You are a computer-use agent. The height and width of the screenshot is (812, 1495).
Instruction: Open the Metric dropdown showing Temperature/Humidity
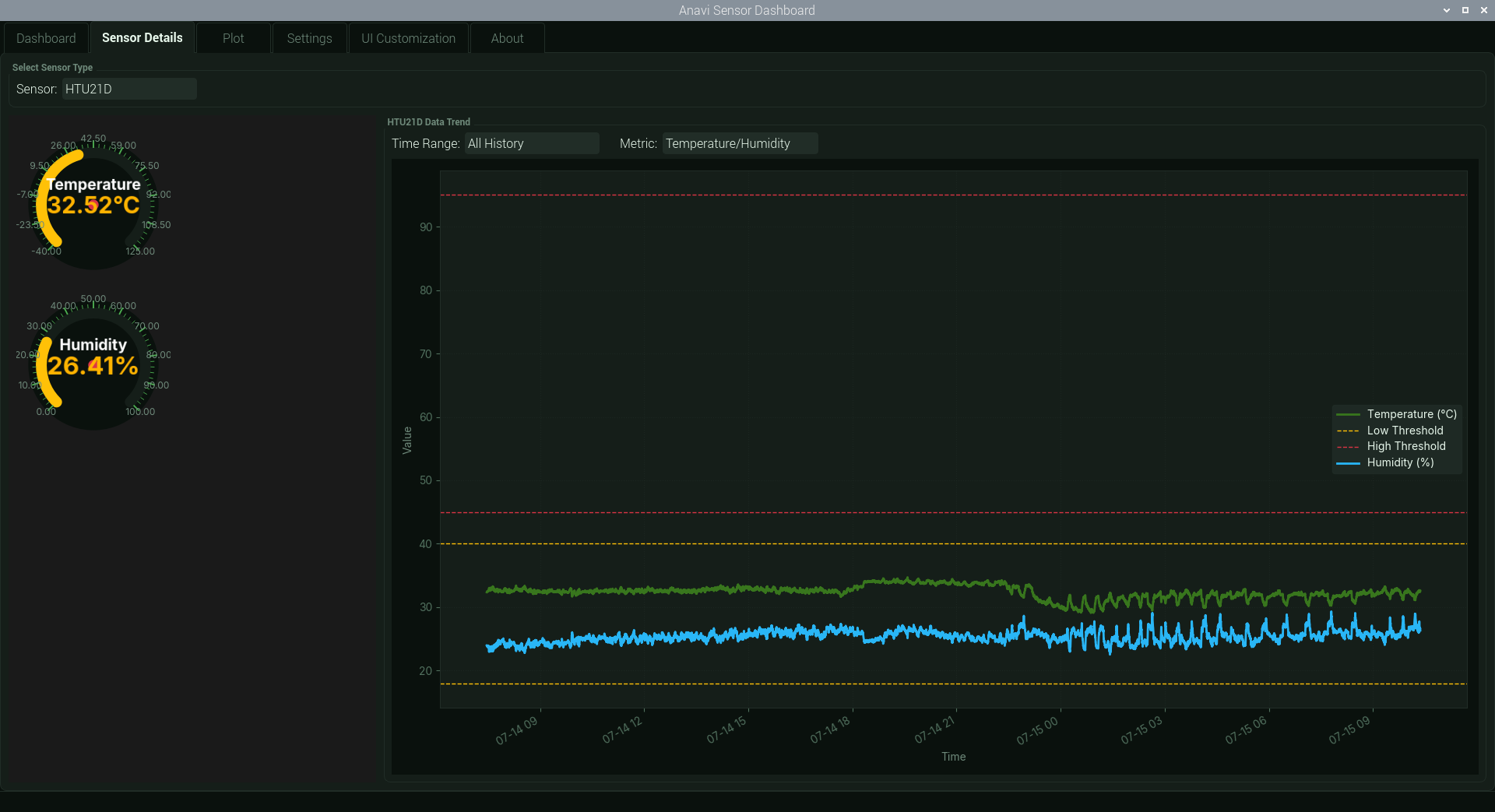point(740,143)
